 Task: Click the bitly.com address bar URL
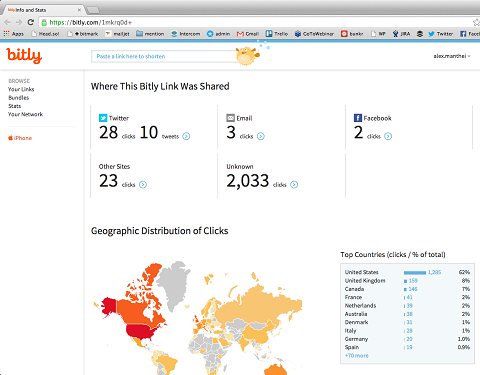91,22
